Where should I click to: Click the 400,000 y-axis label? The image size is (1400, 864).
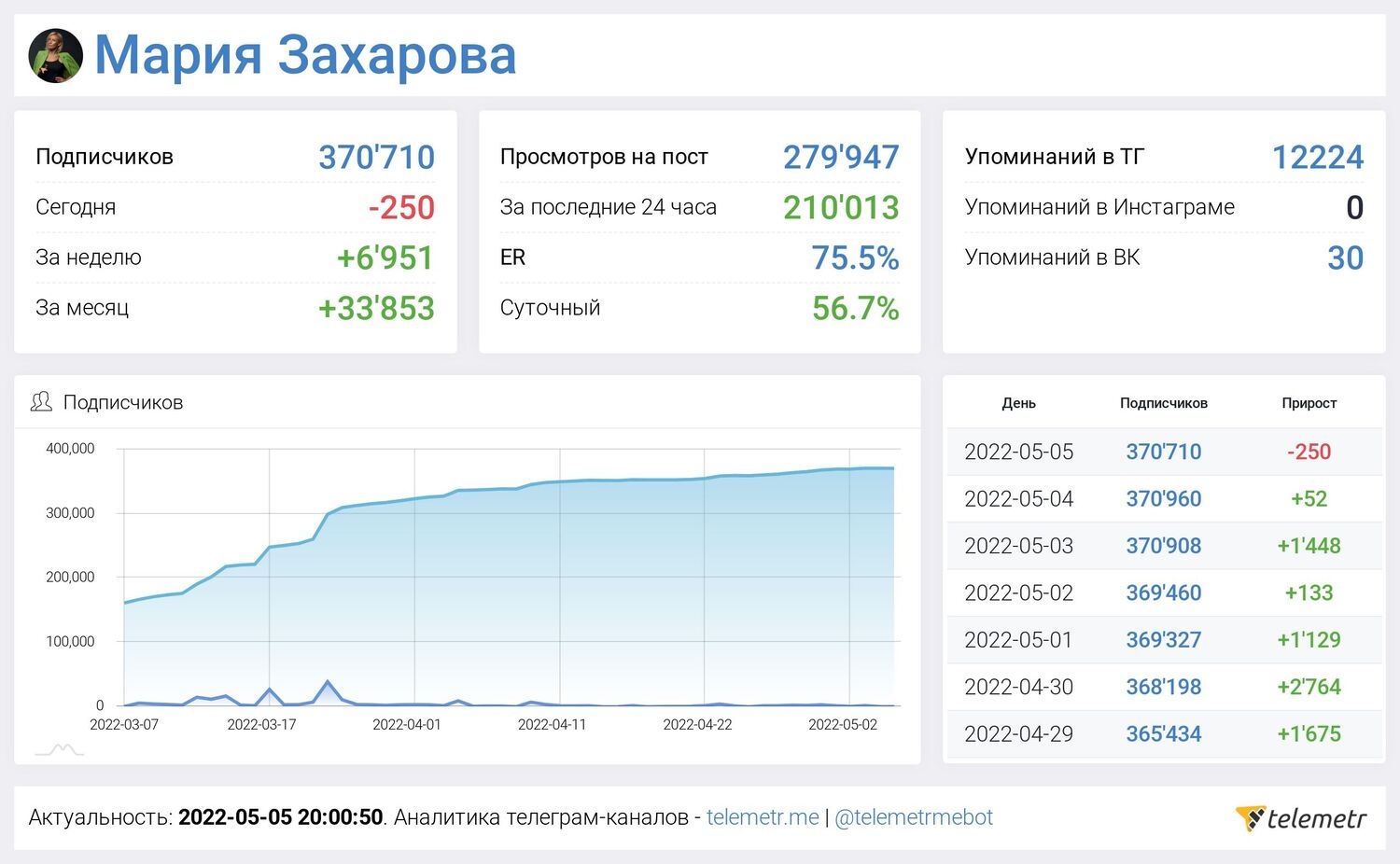click(70, 449)
